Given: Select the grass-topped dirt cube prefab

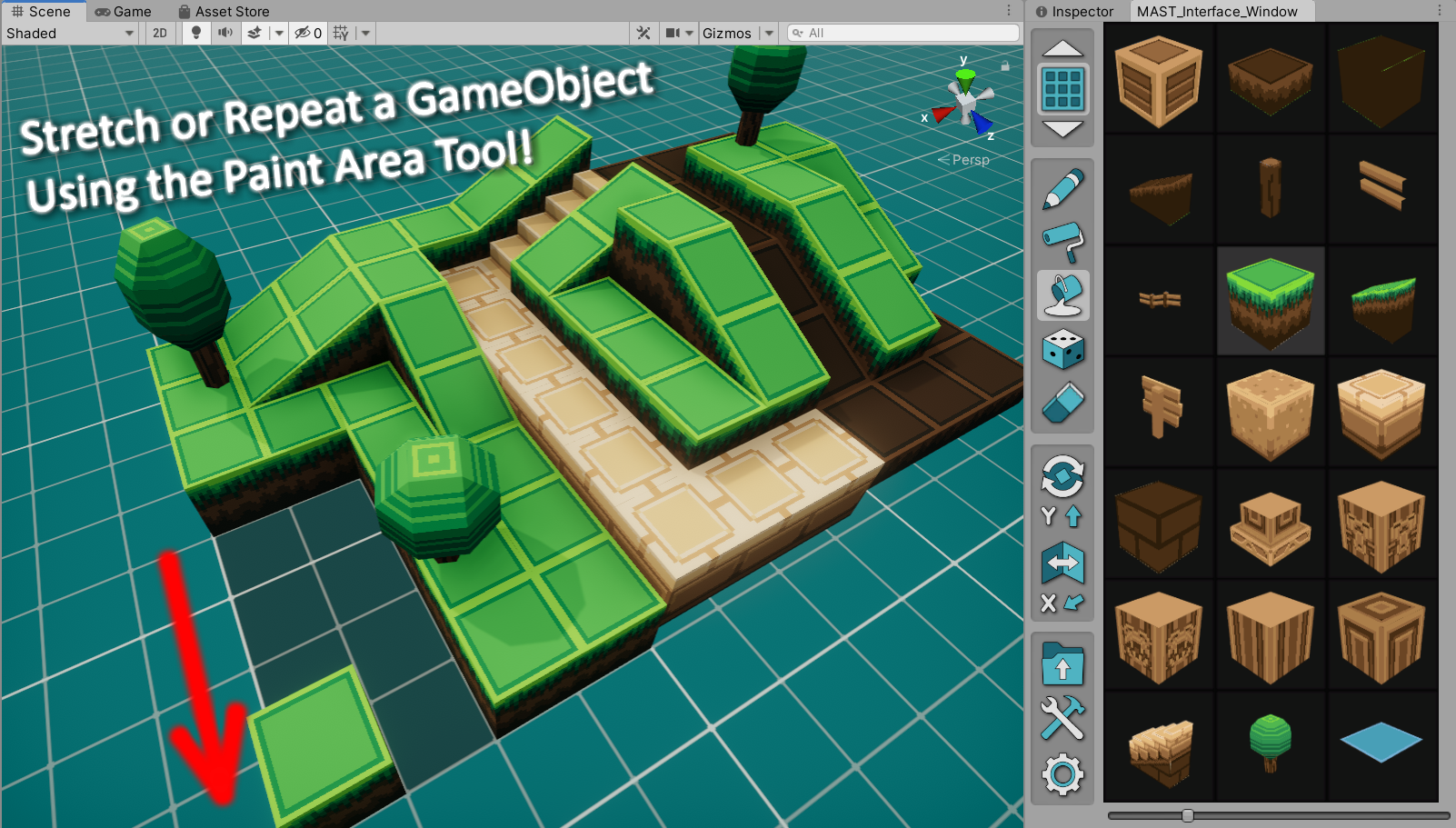Looking at the screenshot, I should pyautogui.click(x=1271, y=301).
